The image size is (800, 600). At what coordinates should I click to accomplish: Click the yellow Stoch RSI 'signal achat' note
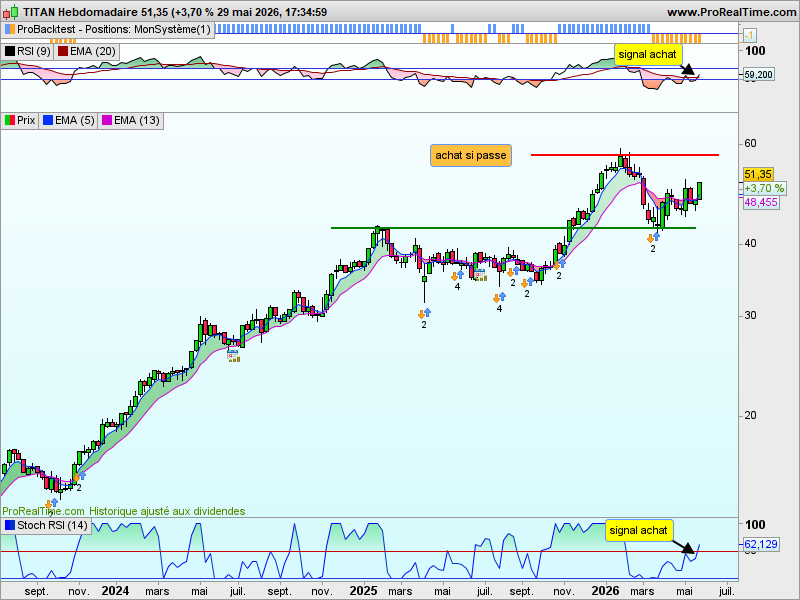click(638, 531)
